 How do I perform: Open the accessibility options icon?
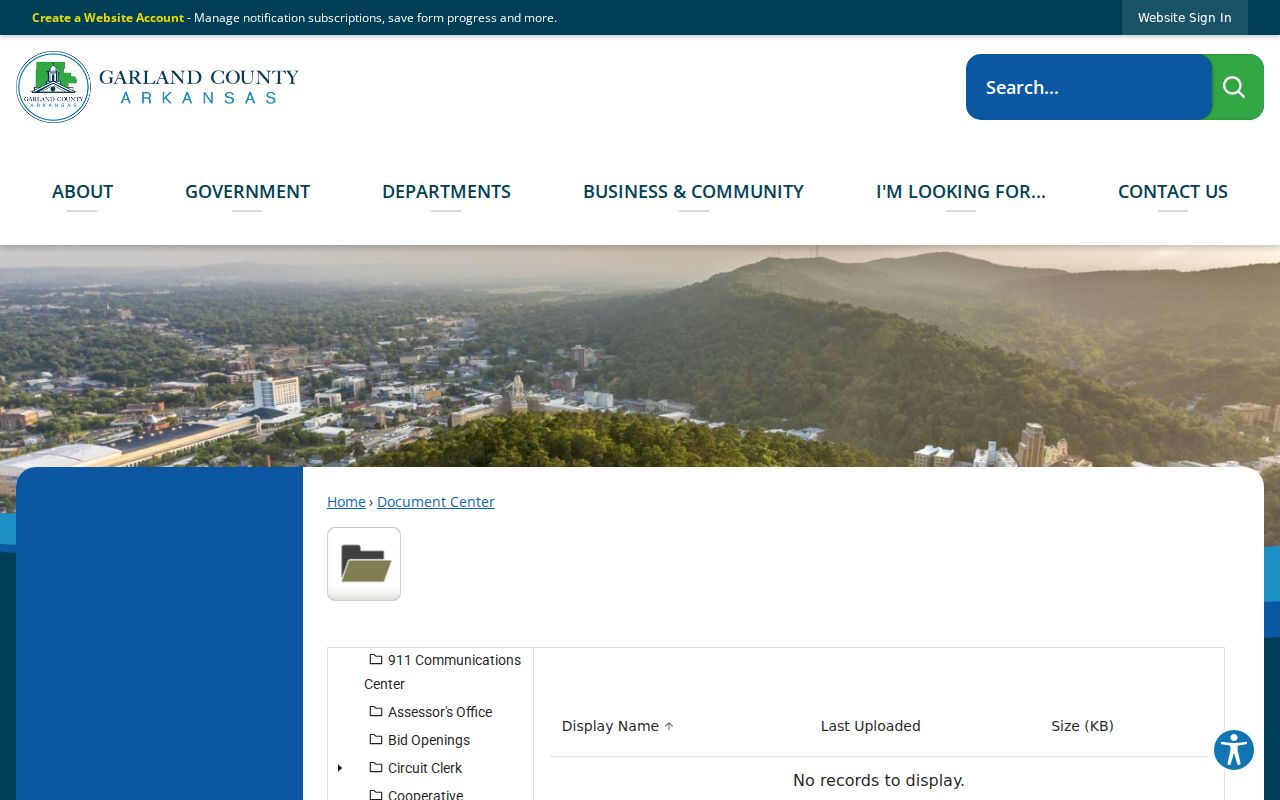[x=1234, y=750]
